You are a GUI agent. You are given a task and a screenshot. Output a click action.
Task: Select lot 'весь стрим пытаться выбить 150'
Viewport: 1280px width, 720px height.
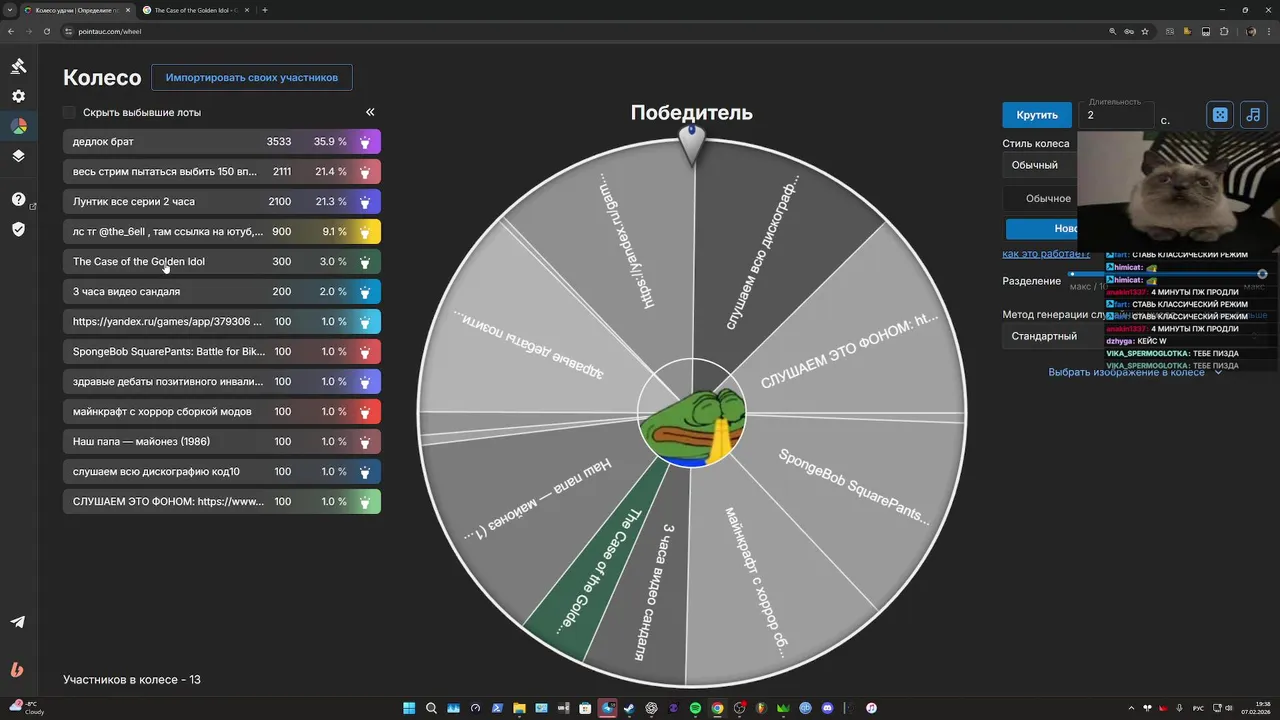[222, 172]
